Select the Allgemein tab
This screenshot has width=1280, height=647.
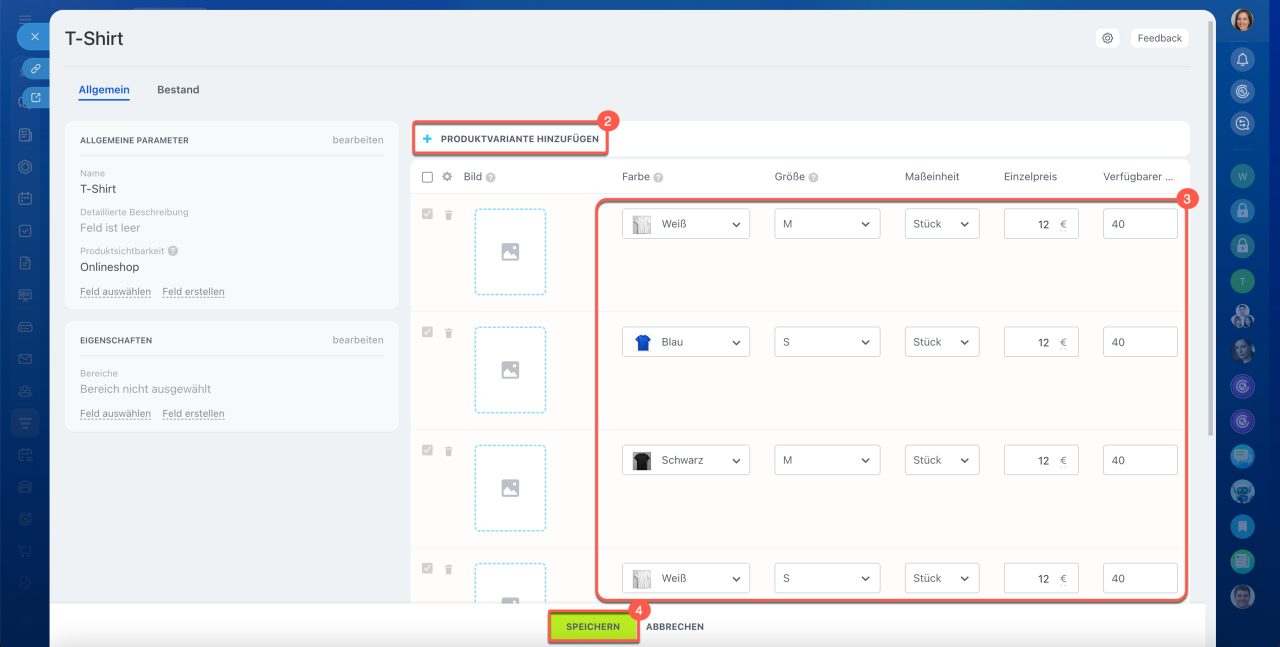click(x=104, y=90)
